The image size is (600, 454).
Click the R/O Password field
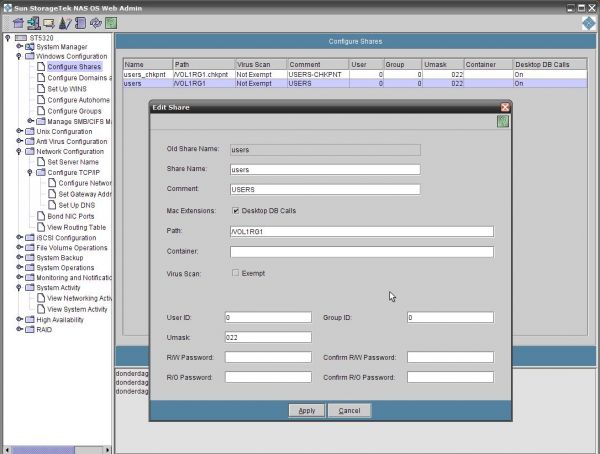268,377
